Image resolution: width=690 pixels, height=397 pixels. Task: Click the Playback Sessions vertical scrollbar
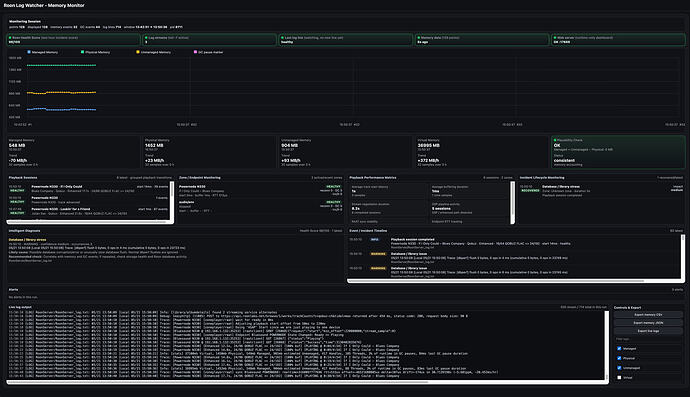click(172, 200)
